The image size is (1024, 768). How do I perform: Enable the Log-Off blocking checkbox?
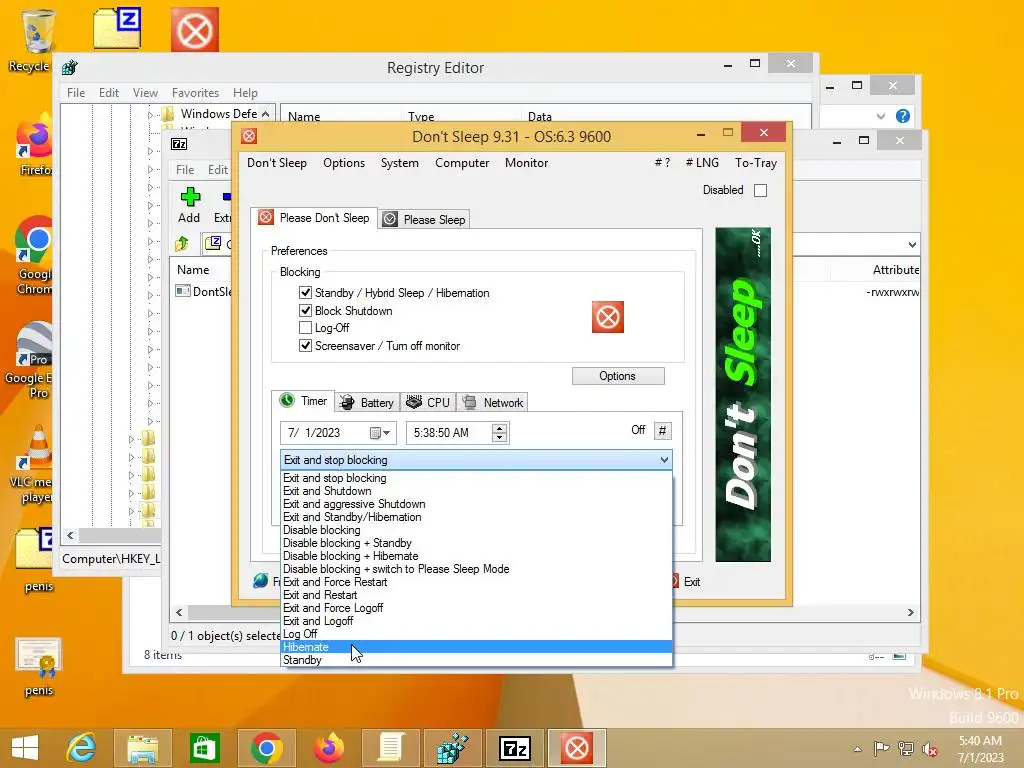coord(305,327)
